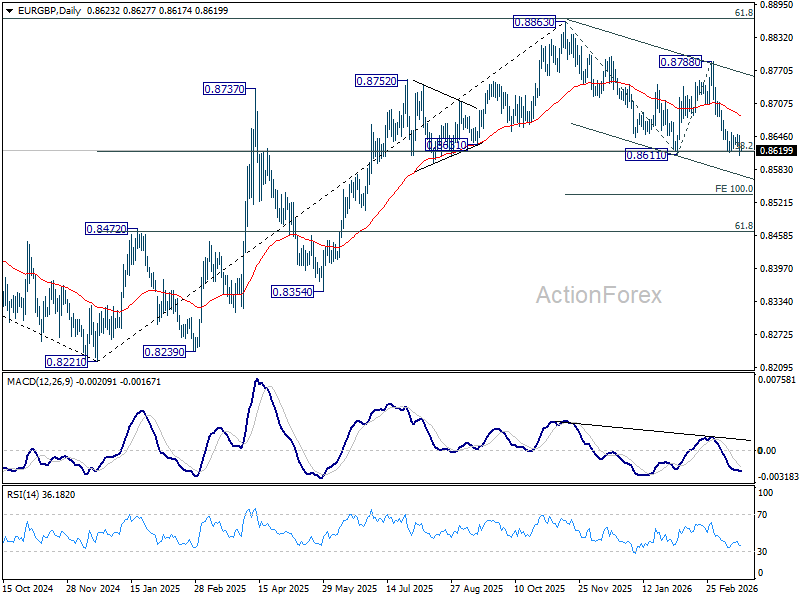
Task: Click the 28 Nov 2024 date label
Action: (93, 588)
